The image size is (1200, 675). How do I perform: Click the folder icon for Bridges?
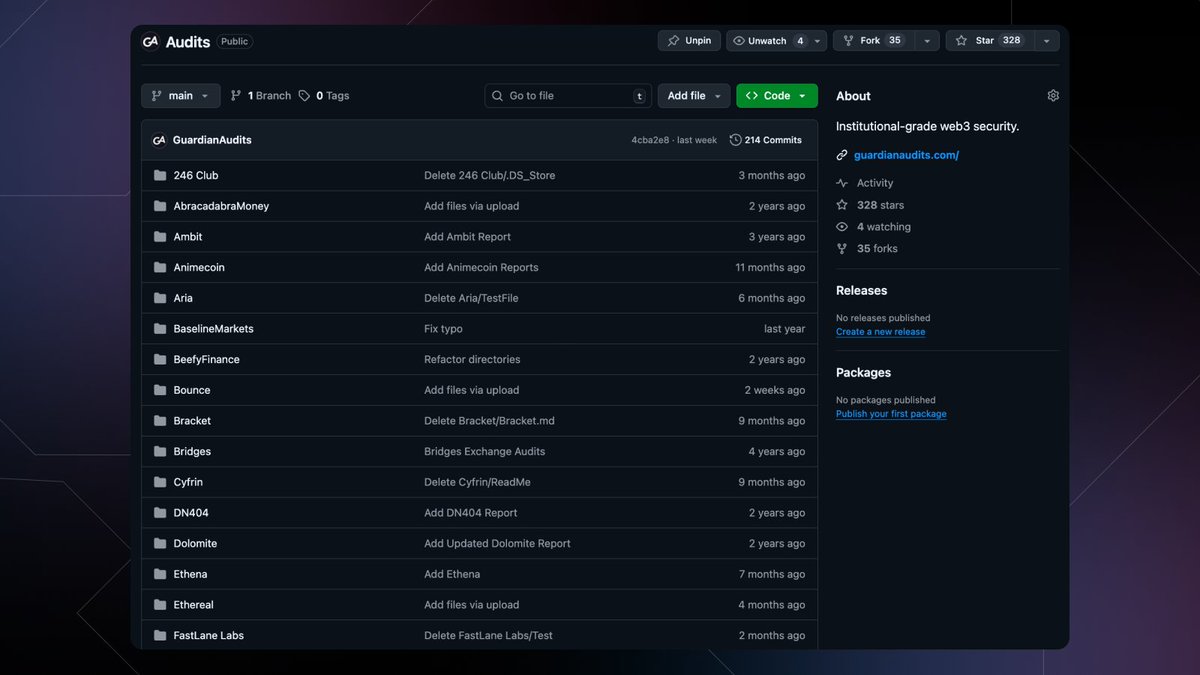pos(160,451)
